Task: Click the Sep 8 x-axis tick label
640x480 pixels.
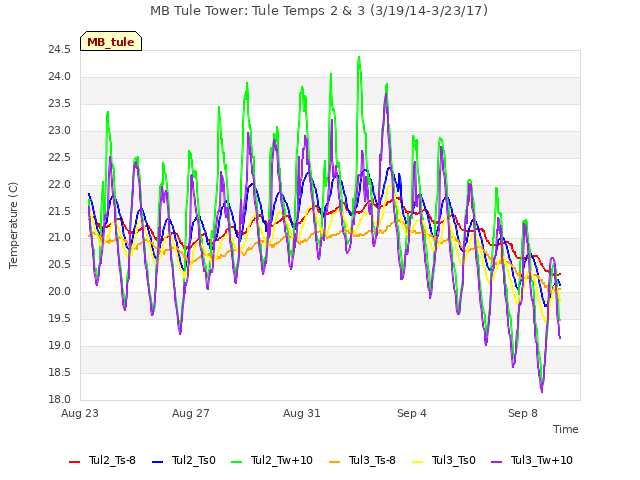Action: point(523,413)
